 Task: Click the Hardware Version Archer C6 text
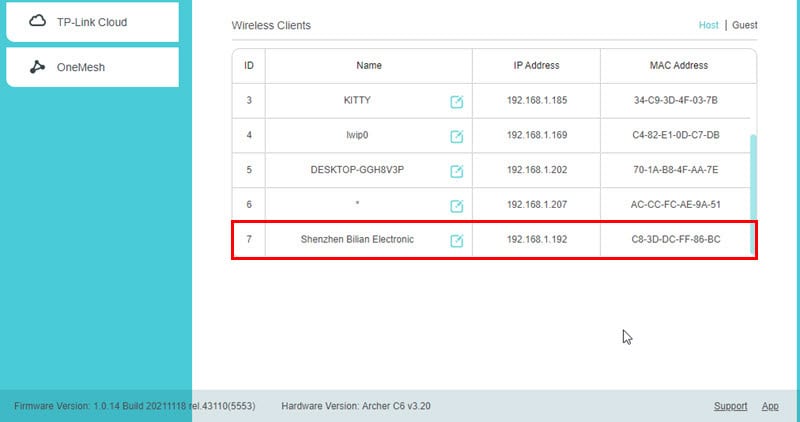tap(356, 406)
